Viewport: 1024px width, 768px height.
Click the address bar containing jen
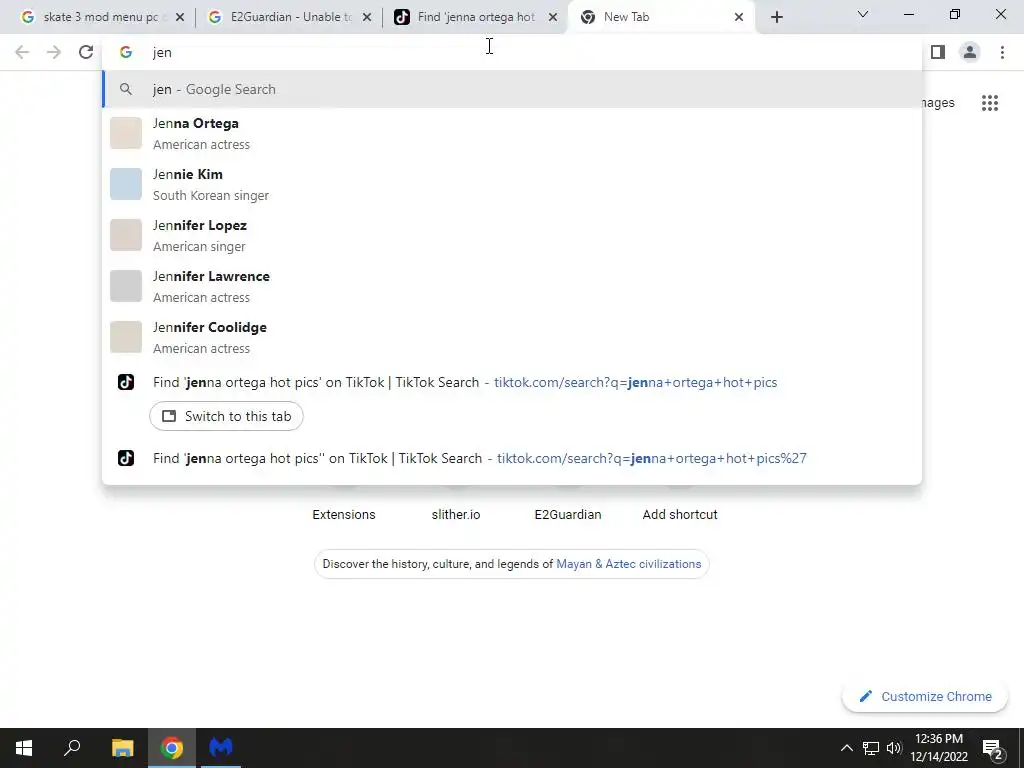511,52
